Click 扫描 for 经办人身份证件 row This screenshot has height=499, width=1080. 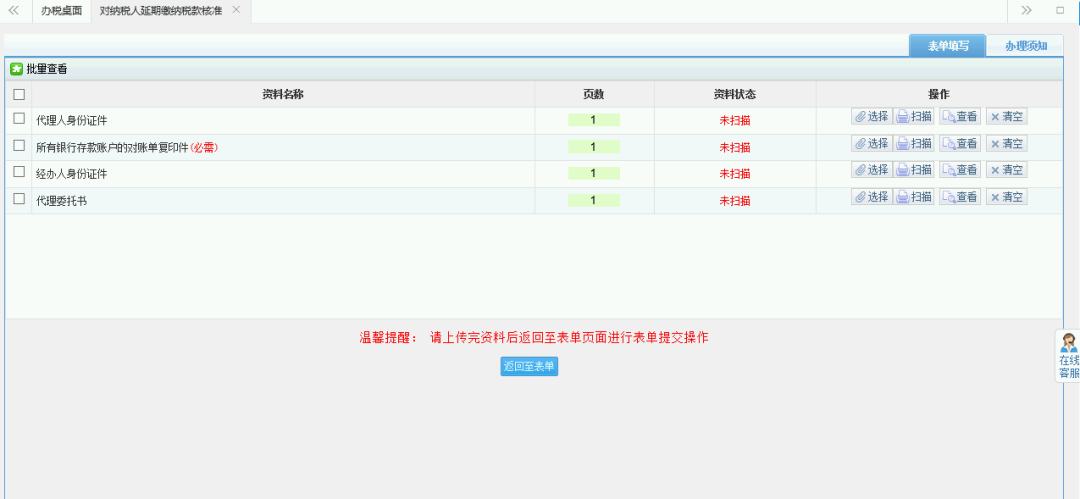(x=914, y=170)
